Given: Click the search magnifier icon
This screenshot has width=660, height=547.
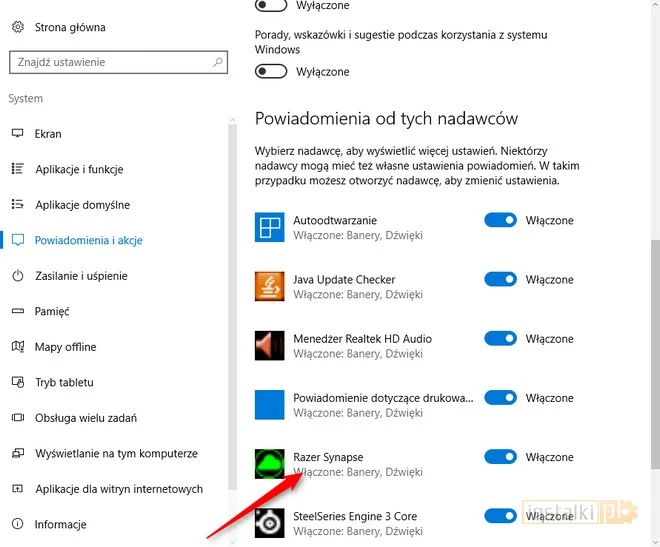Looking at the screenshot, I should tap(218, 62).
